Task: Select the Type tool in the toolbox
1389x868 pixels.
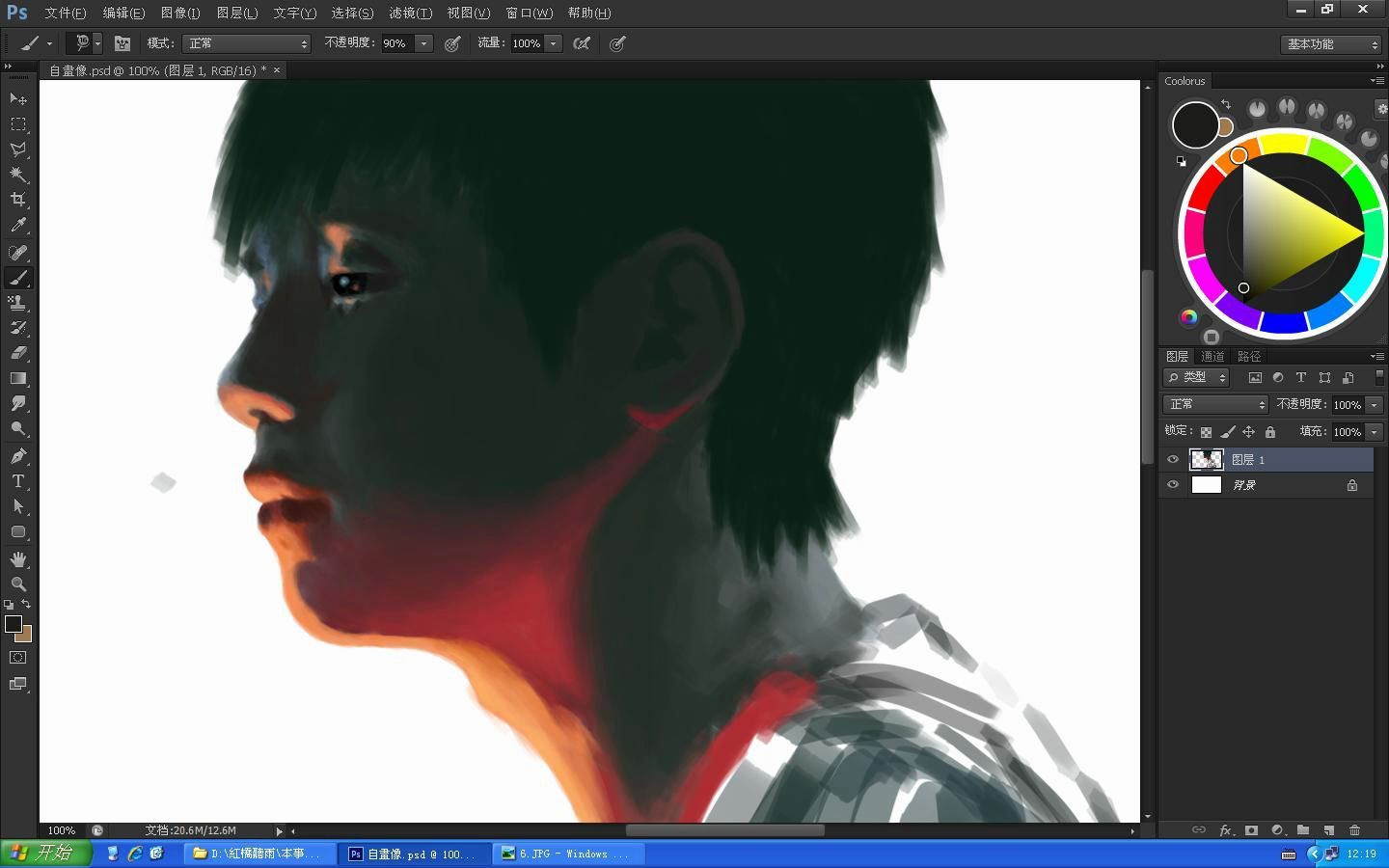Action: tap(18, 480)
